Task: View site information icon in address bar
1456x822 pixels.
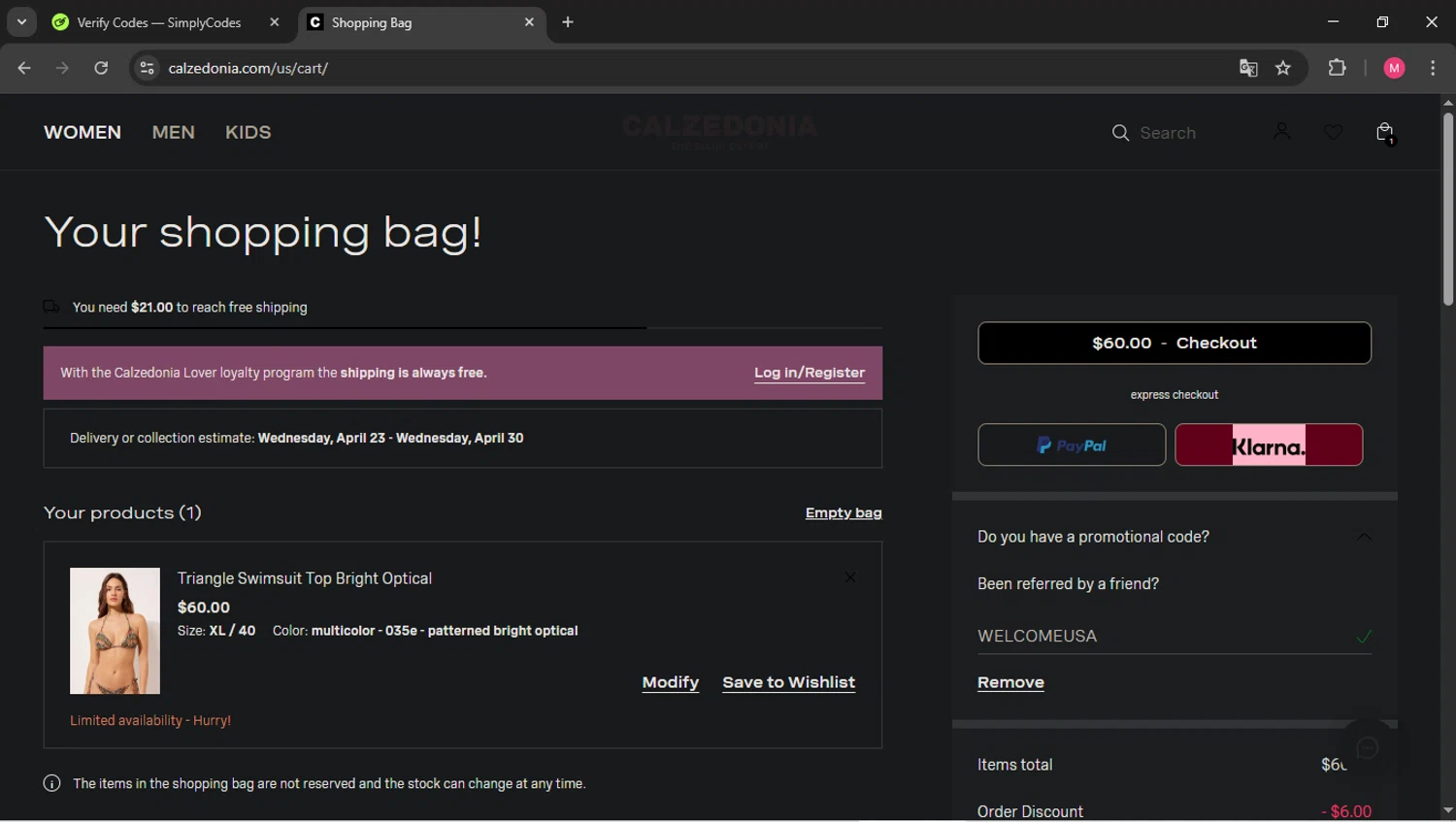Action: tap(147, 68)
